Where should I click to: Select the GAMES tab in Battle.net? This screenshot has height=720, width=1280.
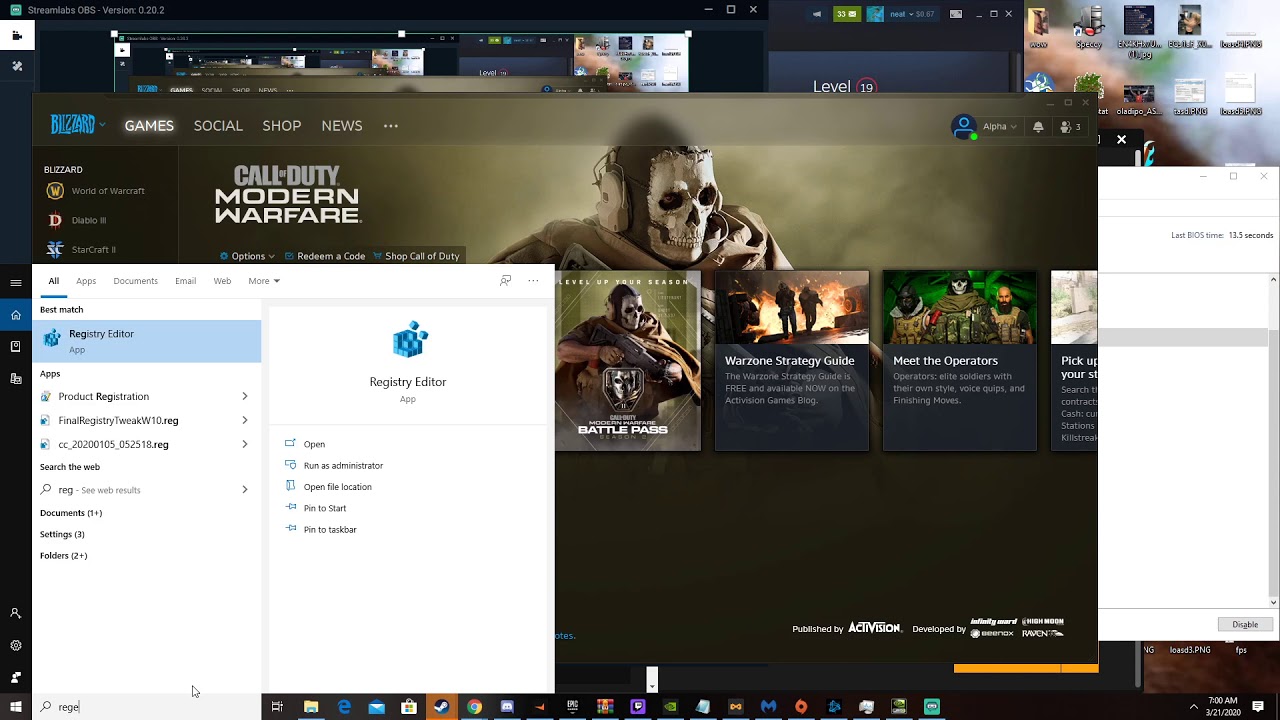[149, 126]
